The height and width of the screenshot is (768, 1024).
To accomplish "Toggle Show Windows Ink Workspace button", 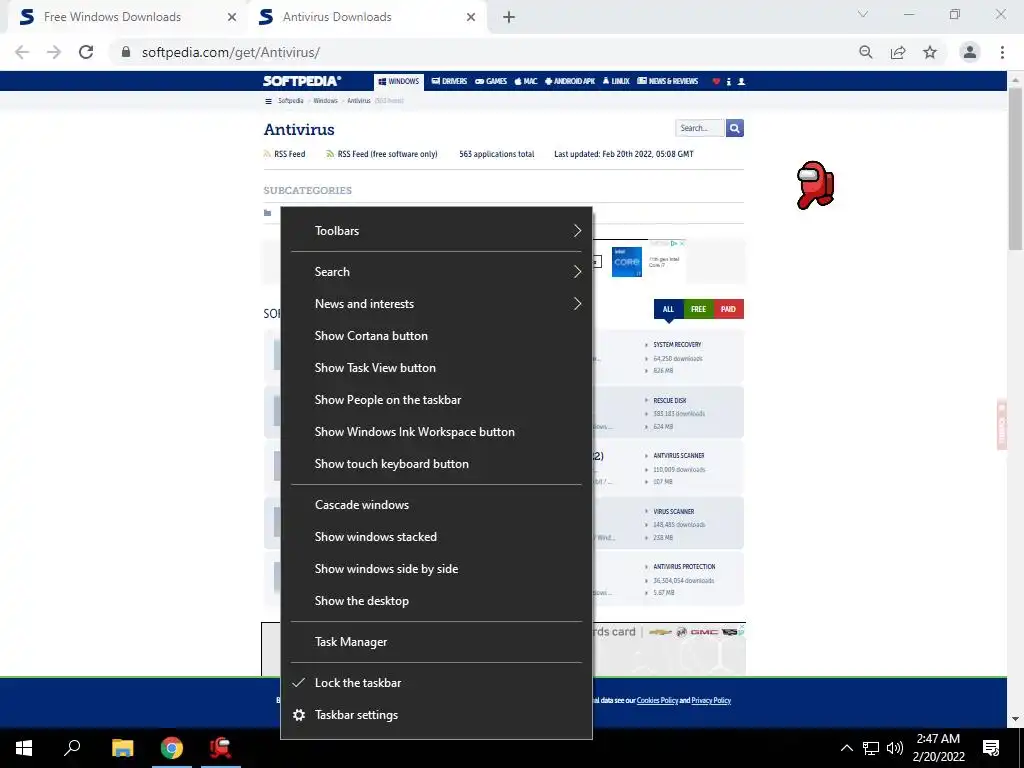I will coord(436,432).
